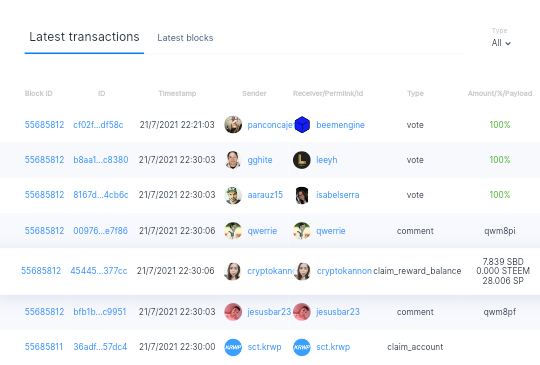This screenshot has height=365, width=540.
Task: Open block 55685811 link
Action: [x=44, y=347]
